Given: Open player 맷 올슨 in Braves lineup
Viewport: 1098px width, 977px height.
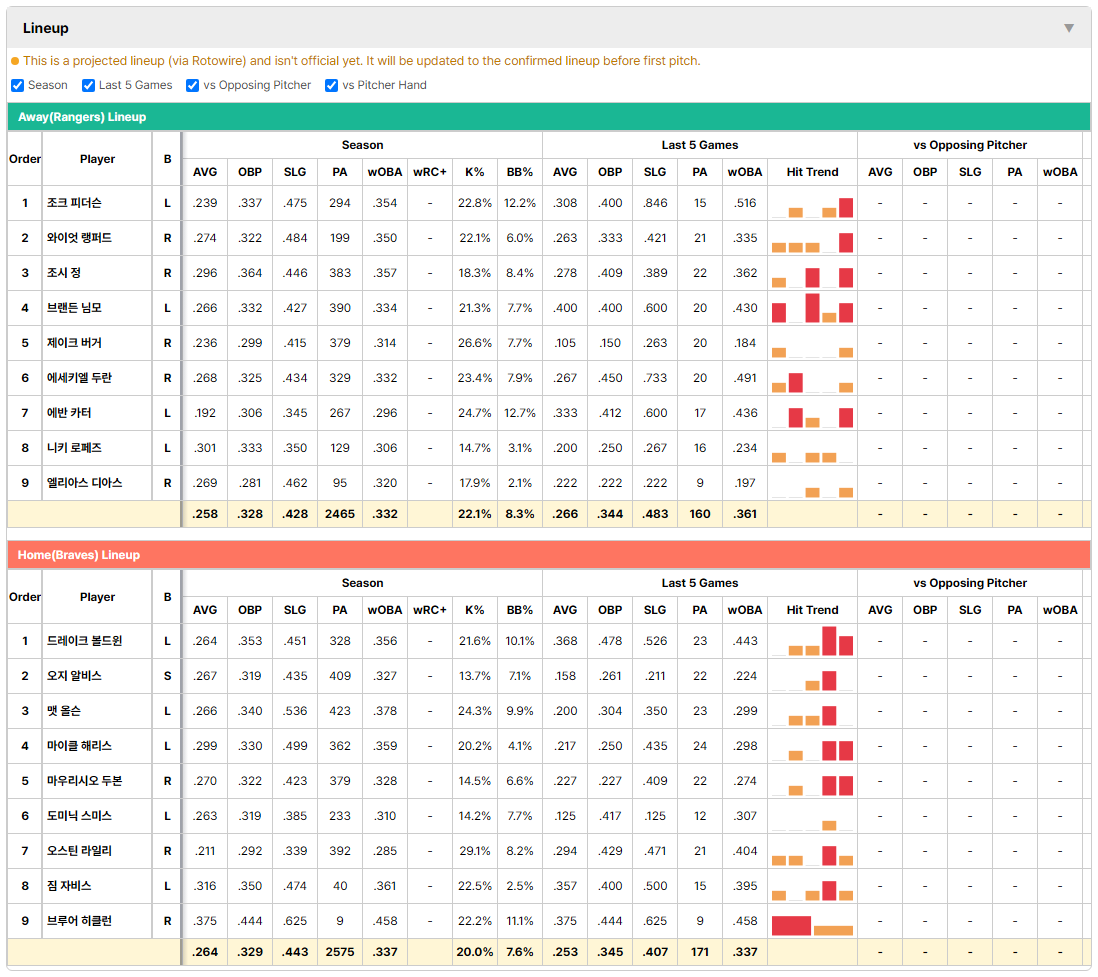Looking at the screenshot, I should (64, 711).
